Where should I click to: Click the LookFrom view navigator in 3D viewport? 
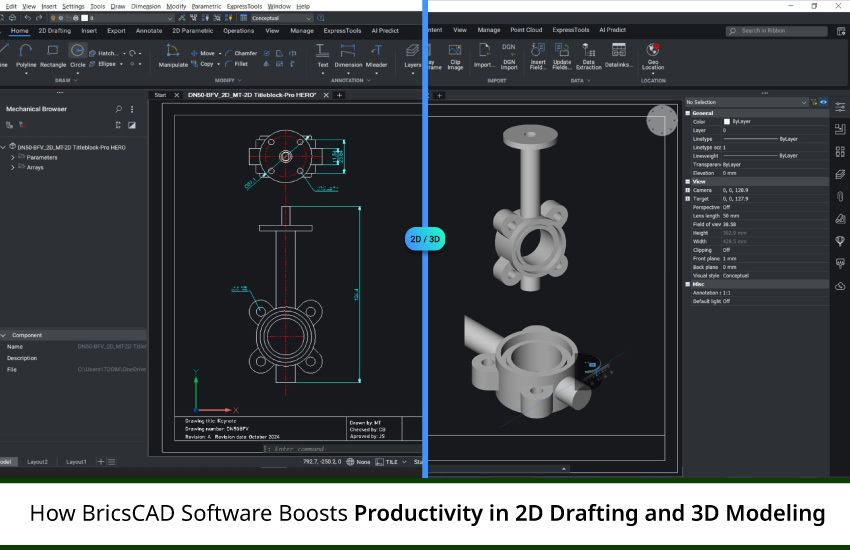click(x=662, y=120)
